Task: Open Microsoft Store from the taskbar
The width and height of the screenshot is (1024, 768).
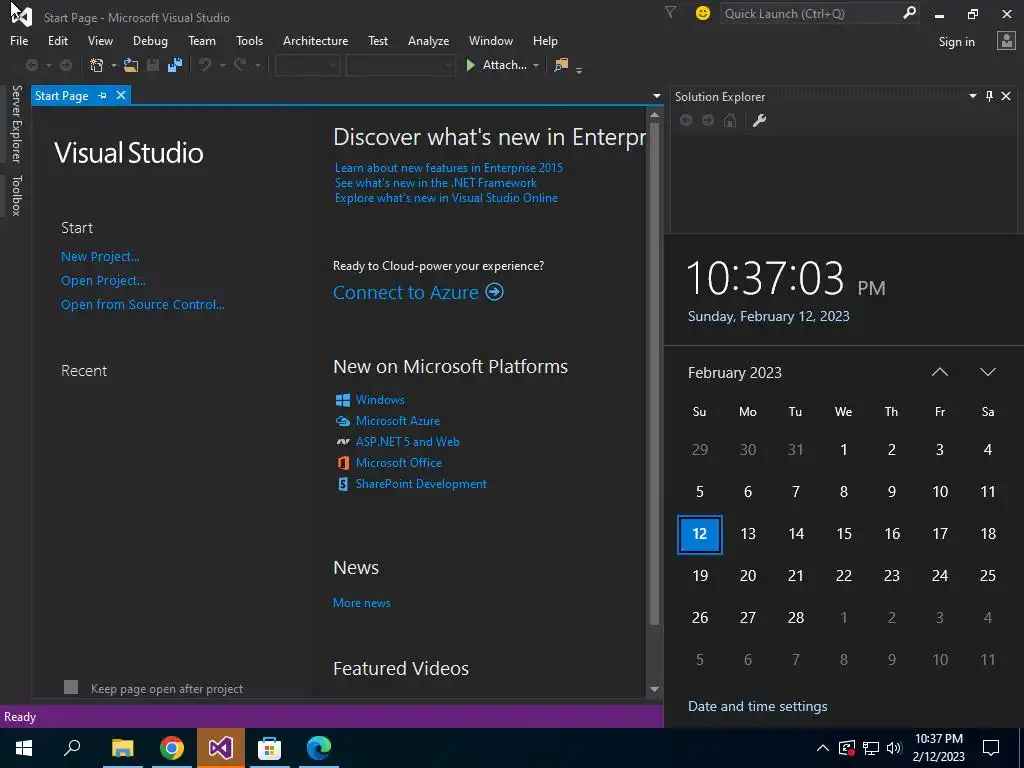Action: [x=270, y=748]
